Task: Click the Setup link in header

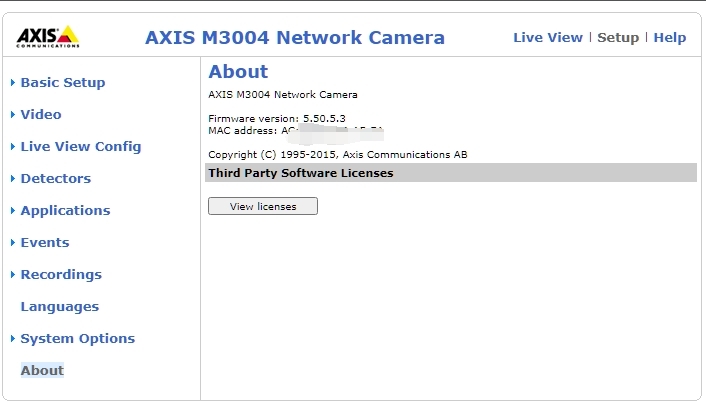Action: point(618,37)
